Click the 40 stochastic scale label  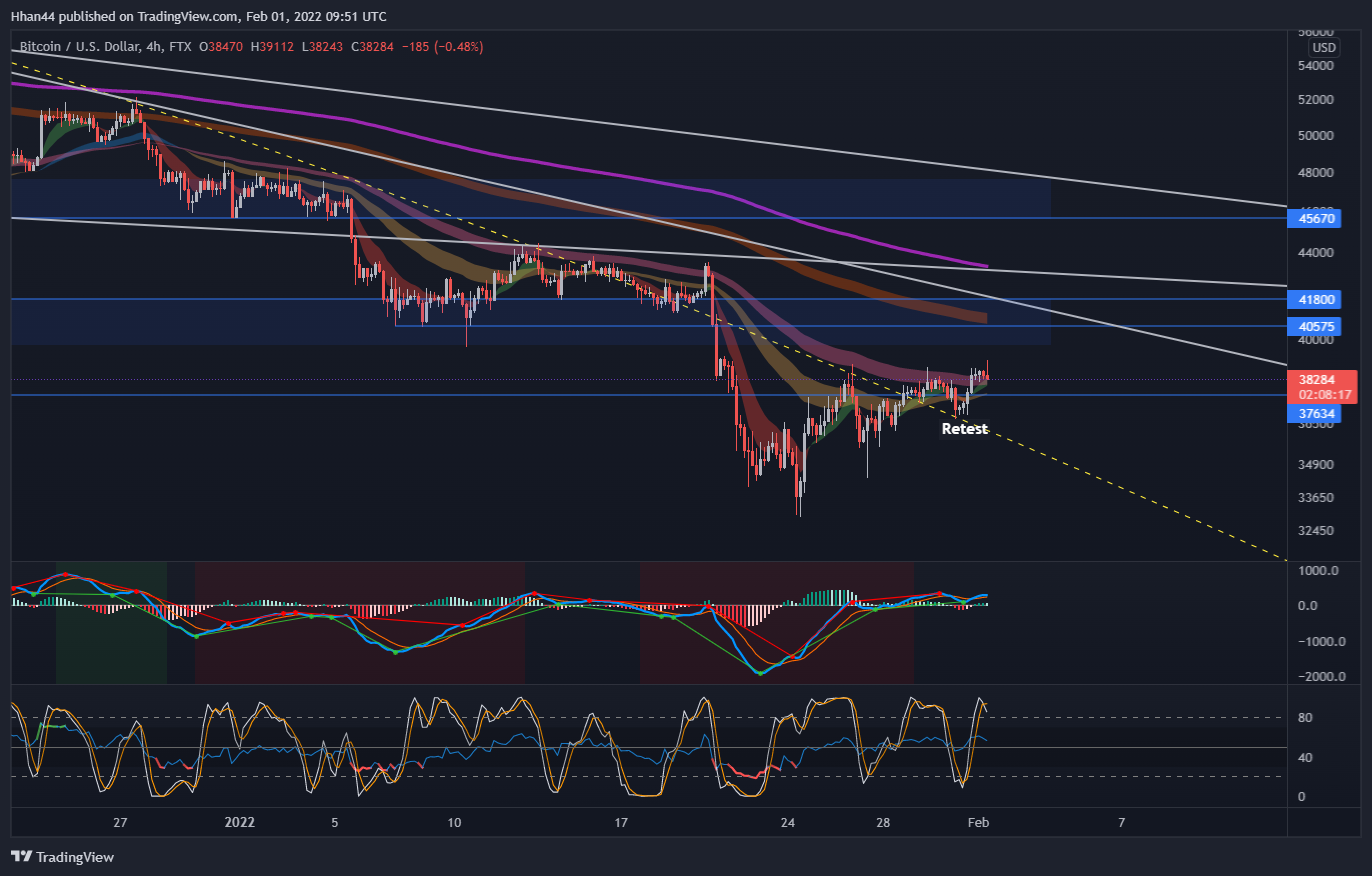coord(1304,757)
